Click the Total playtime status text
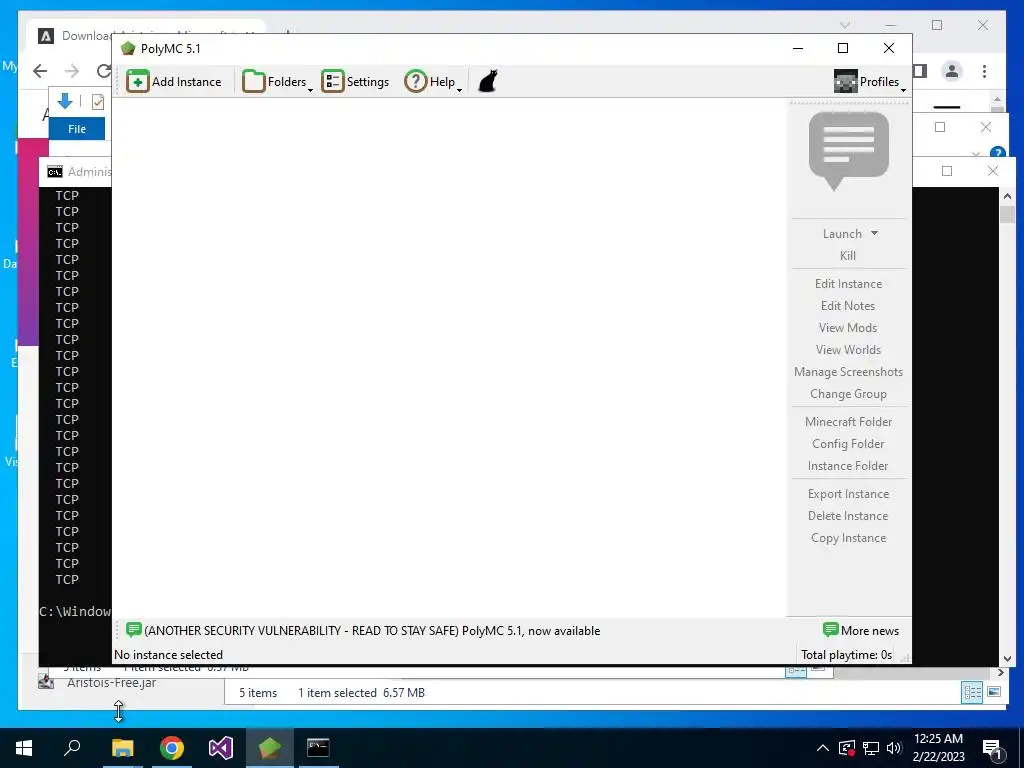The image size is (1024, 768). pos(846,655)
